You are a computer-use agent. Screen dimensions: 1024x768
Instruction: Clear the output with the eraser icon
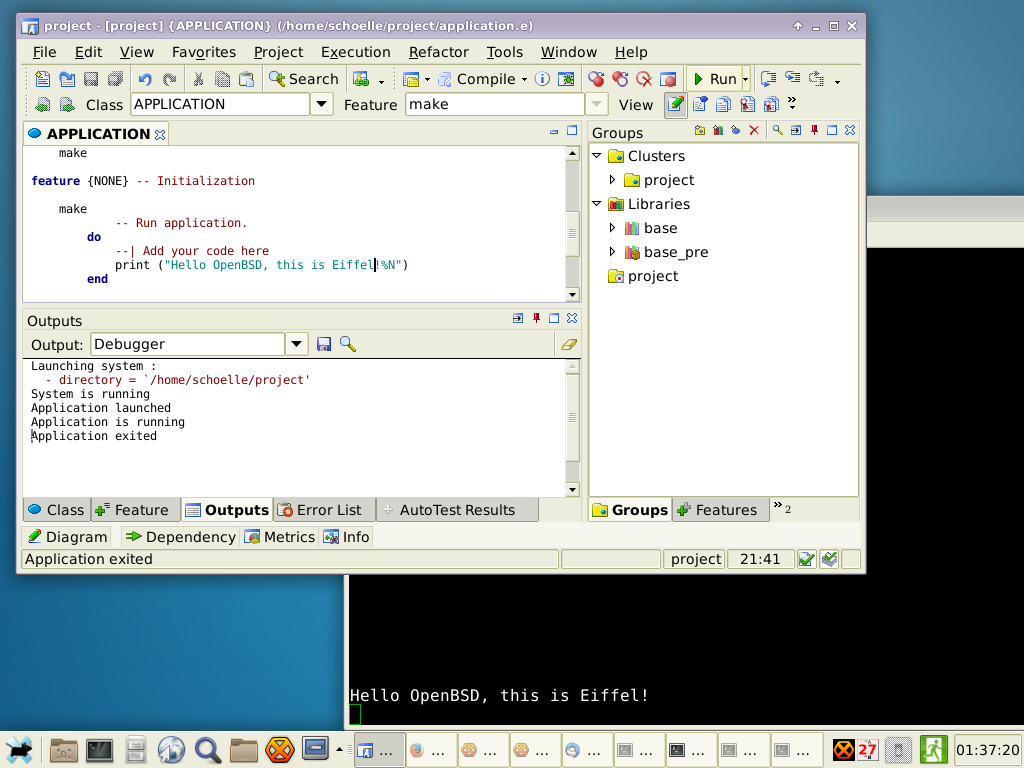(569, 344)
